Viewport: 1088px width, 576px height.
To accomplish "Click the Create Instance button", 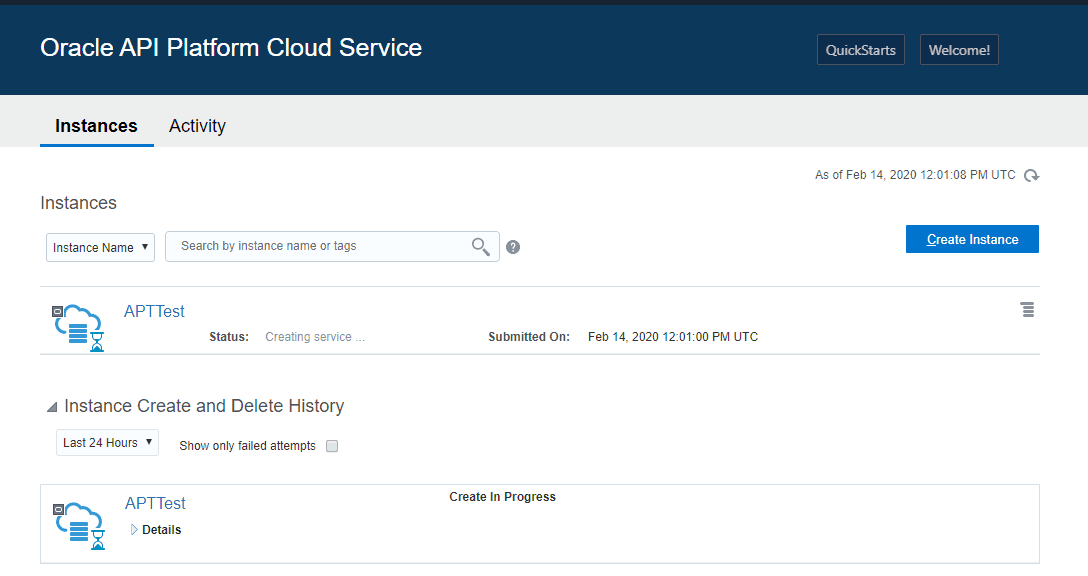I will (x=972, y=239).
